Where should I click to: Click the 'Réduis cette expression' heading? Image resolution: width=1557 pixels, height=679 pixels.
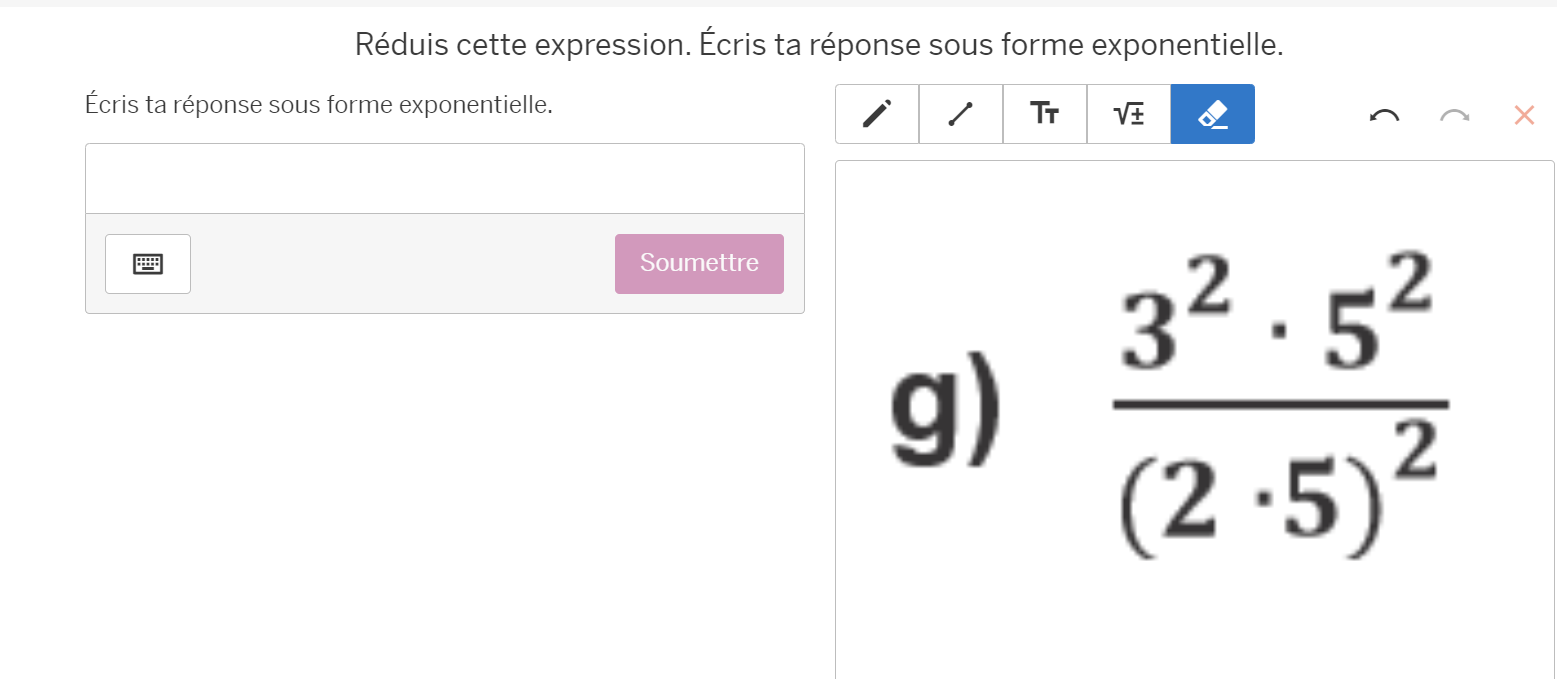click(819, 45)
